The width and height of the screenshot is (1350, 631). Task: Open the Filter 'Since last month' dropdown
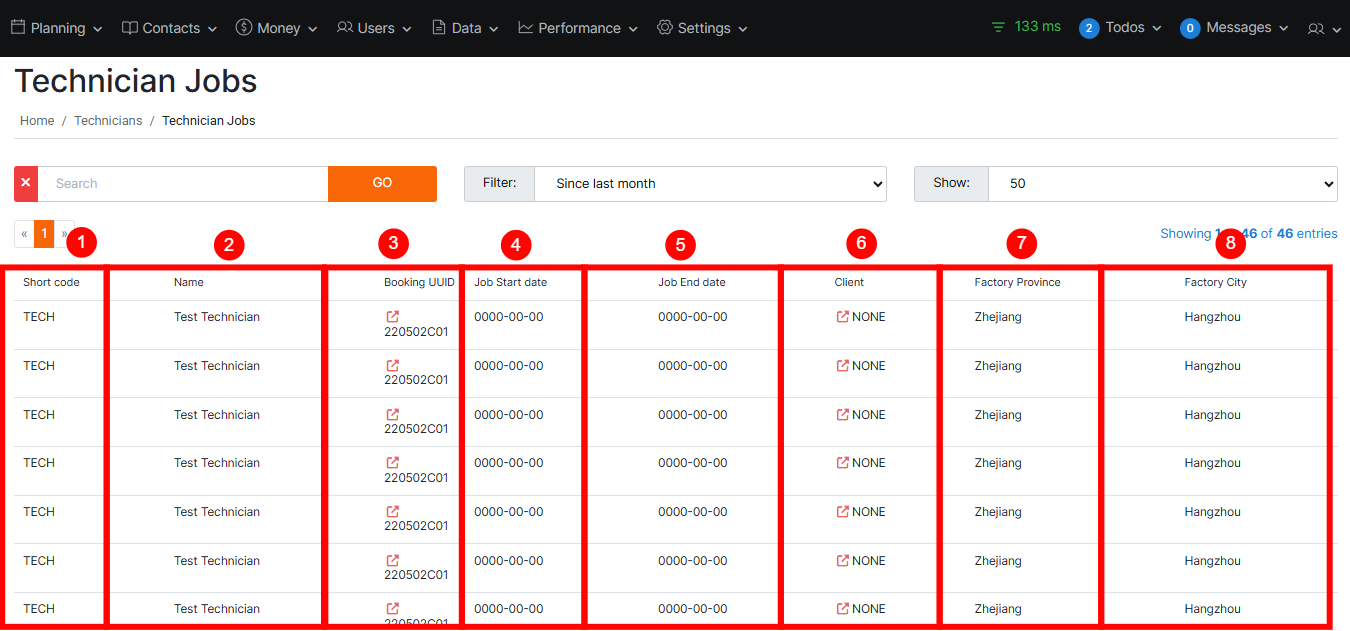pos(710,184)
